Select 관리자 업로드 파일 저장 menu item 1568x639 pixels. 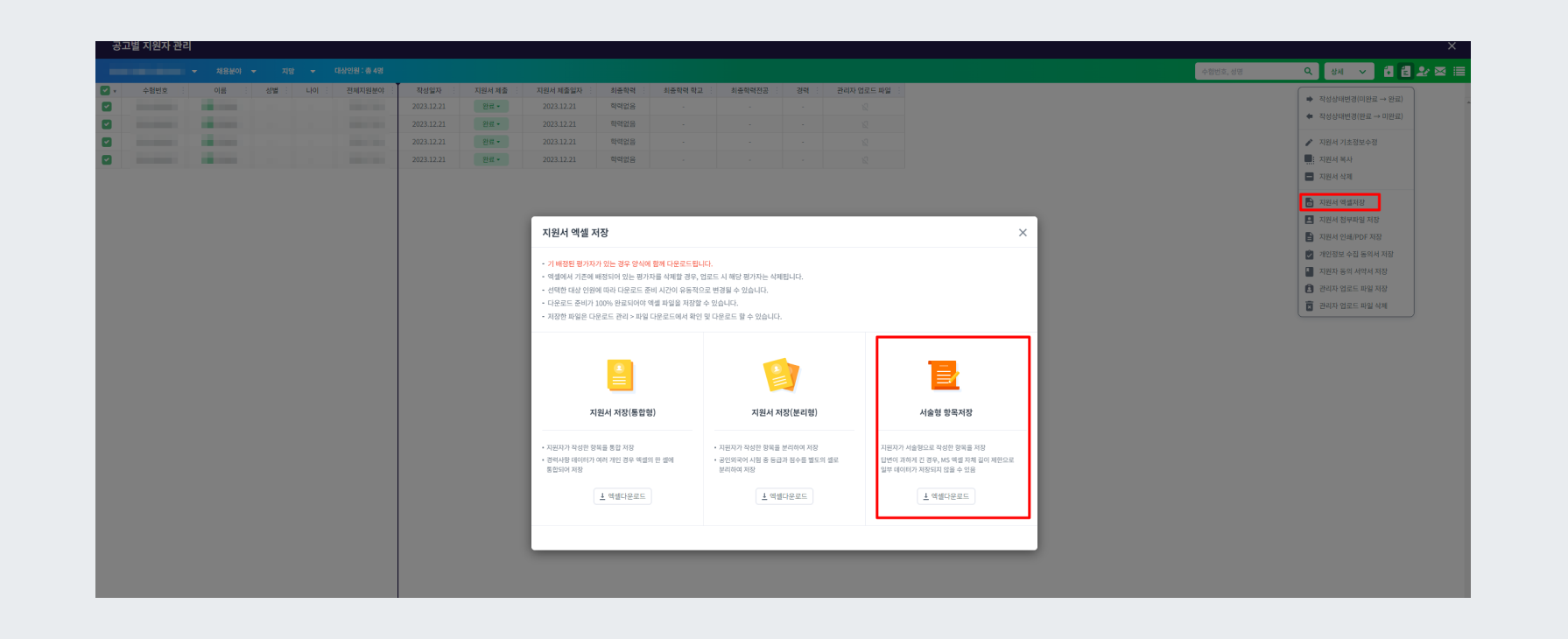[x=1354, y=289]
